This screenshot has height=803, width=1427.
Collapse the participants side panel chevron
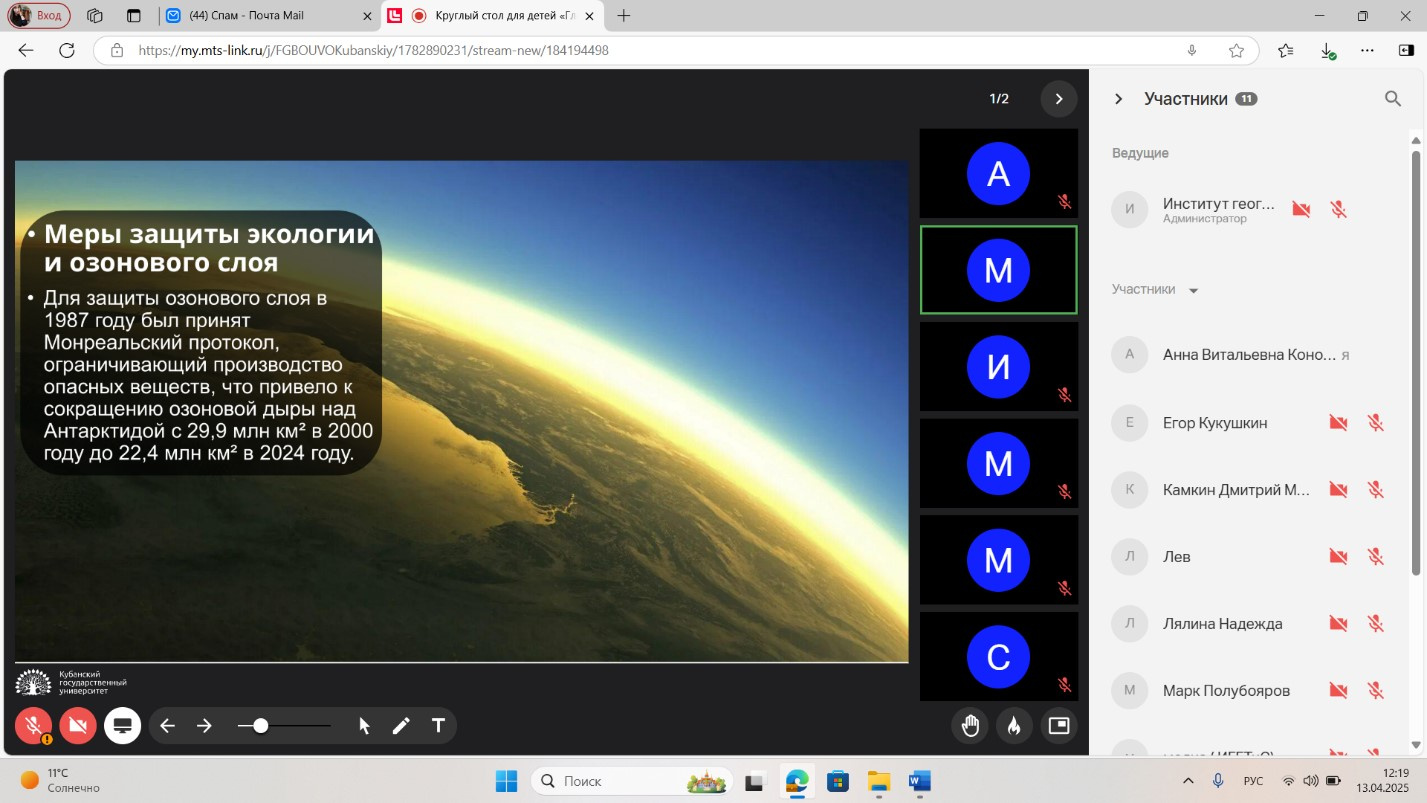click(1119, 99)
